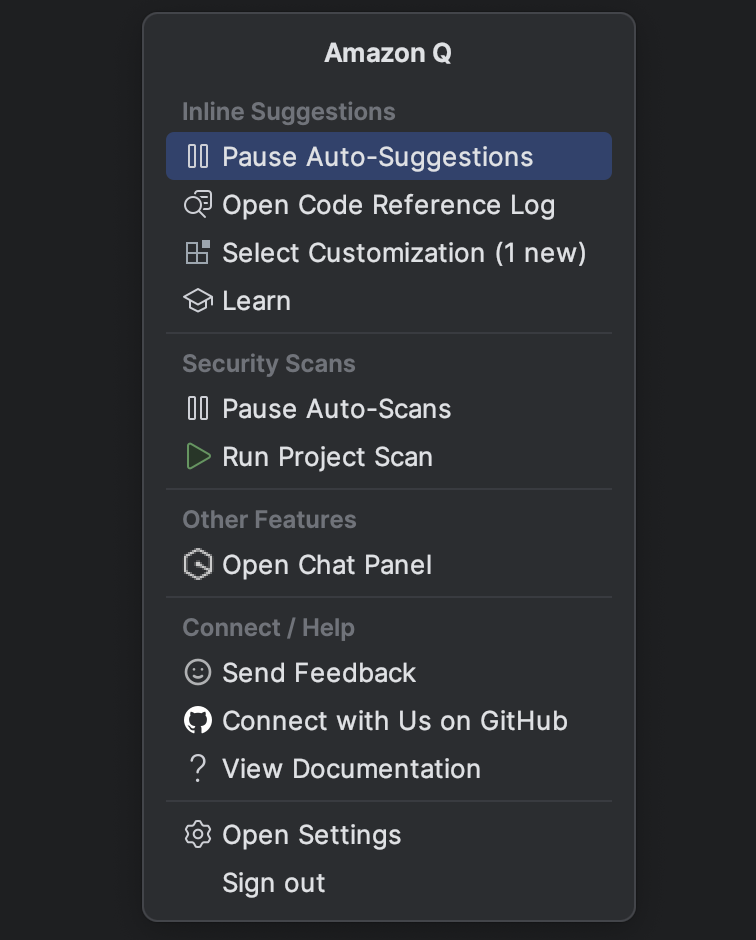Click the gear icon next to Open Settings
The width and height of the screenshot is (756, 940).
coord(198,834)
